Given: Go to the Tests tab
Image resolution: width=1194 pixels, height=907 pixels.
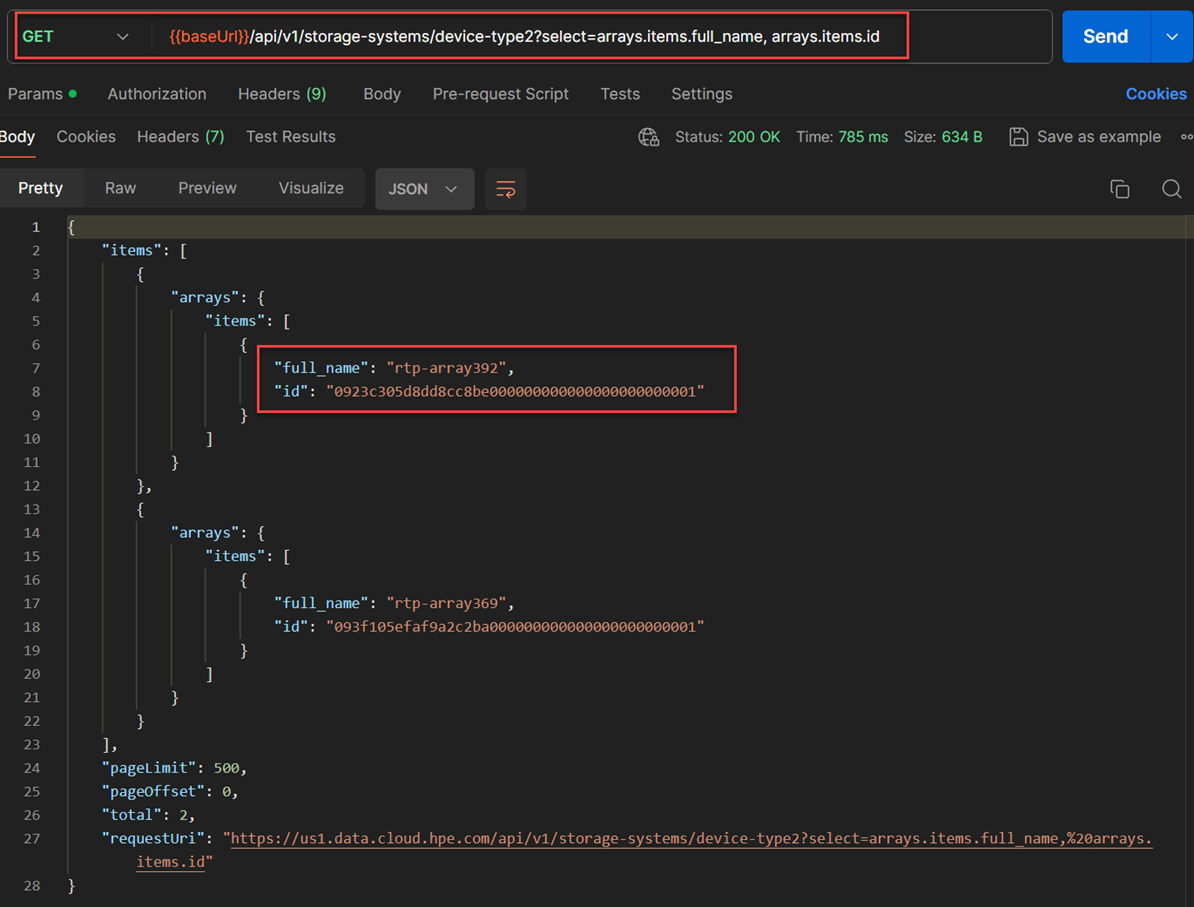Looking at the screenshot, I should [x=620, y=94].
